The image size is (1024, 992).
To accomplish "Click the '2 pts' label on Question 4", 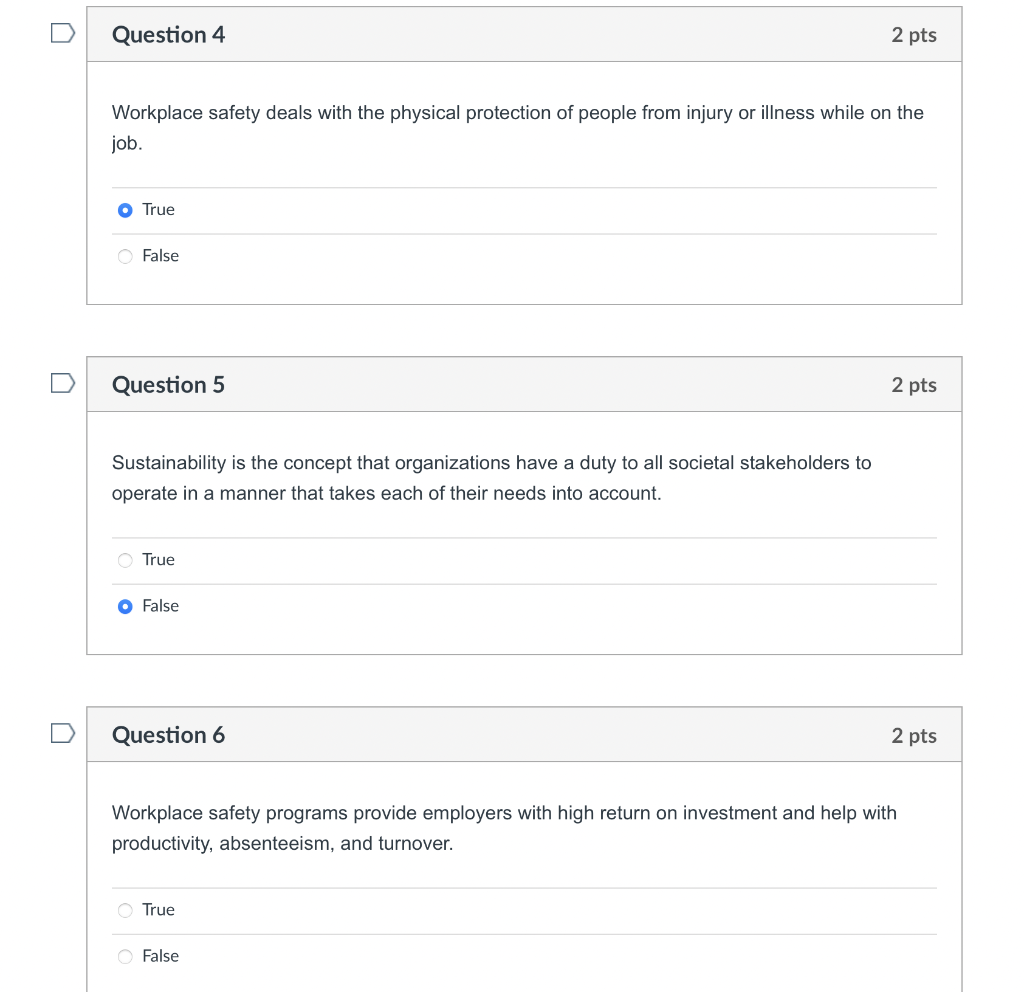I will click(x=913, y=35).
